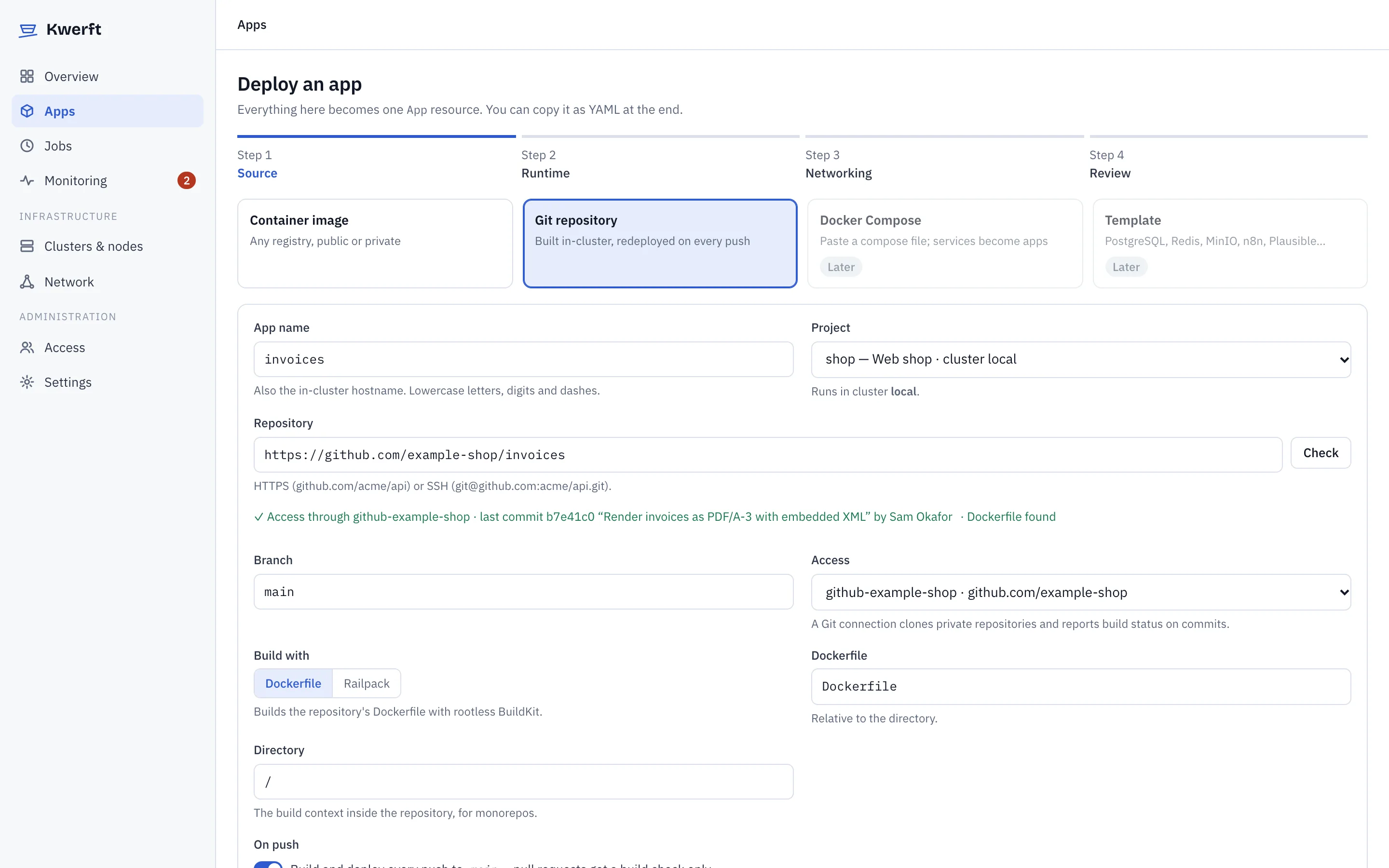The height and width of the screenshot is (868, 1389).
Task: Click the Jobs clock icon
Action: 27,146
